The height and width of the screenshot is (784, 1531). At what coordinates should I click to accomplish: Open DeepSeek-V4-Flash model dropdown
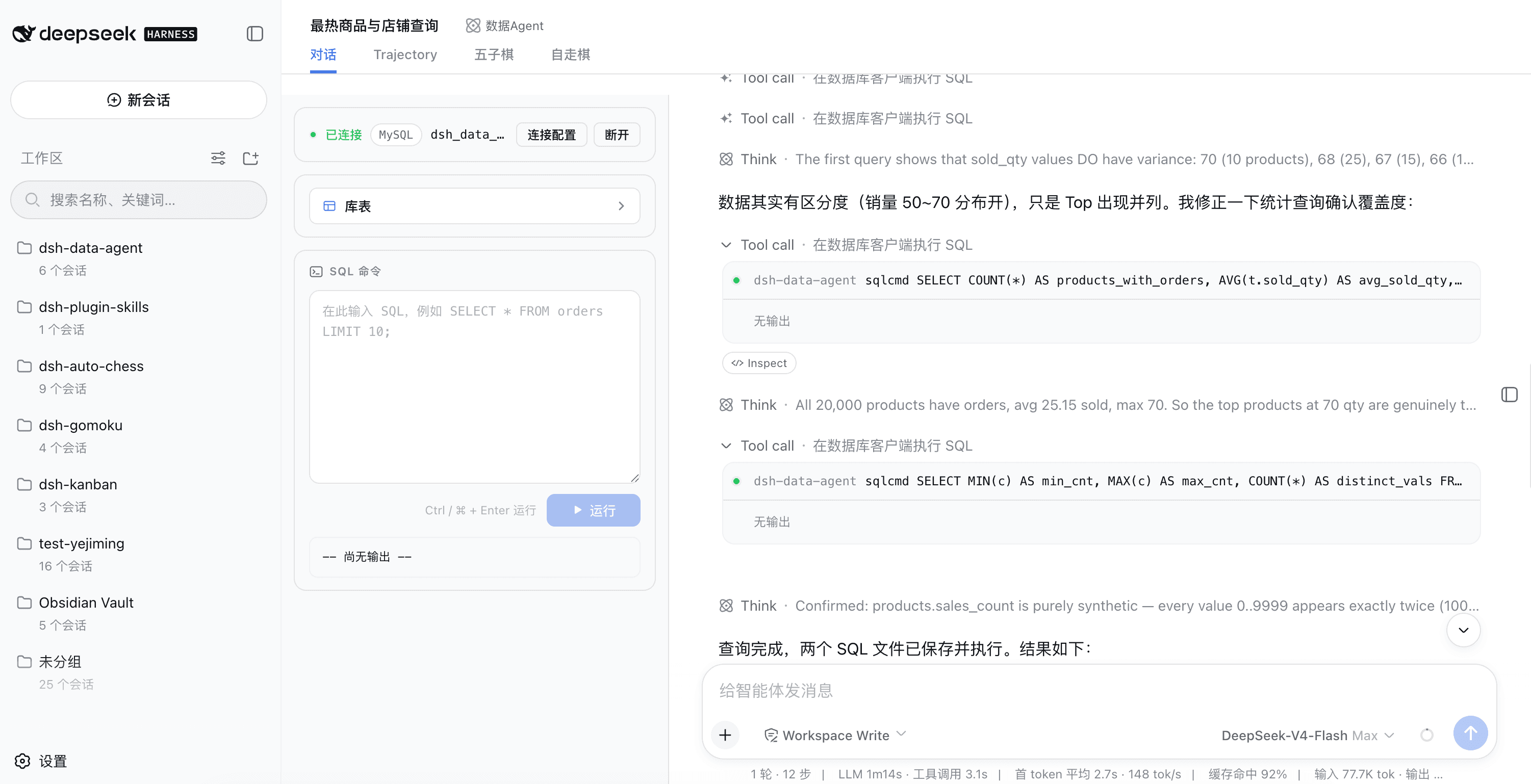(1307, 735)
